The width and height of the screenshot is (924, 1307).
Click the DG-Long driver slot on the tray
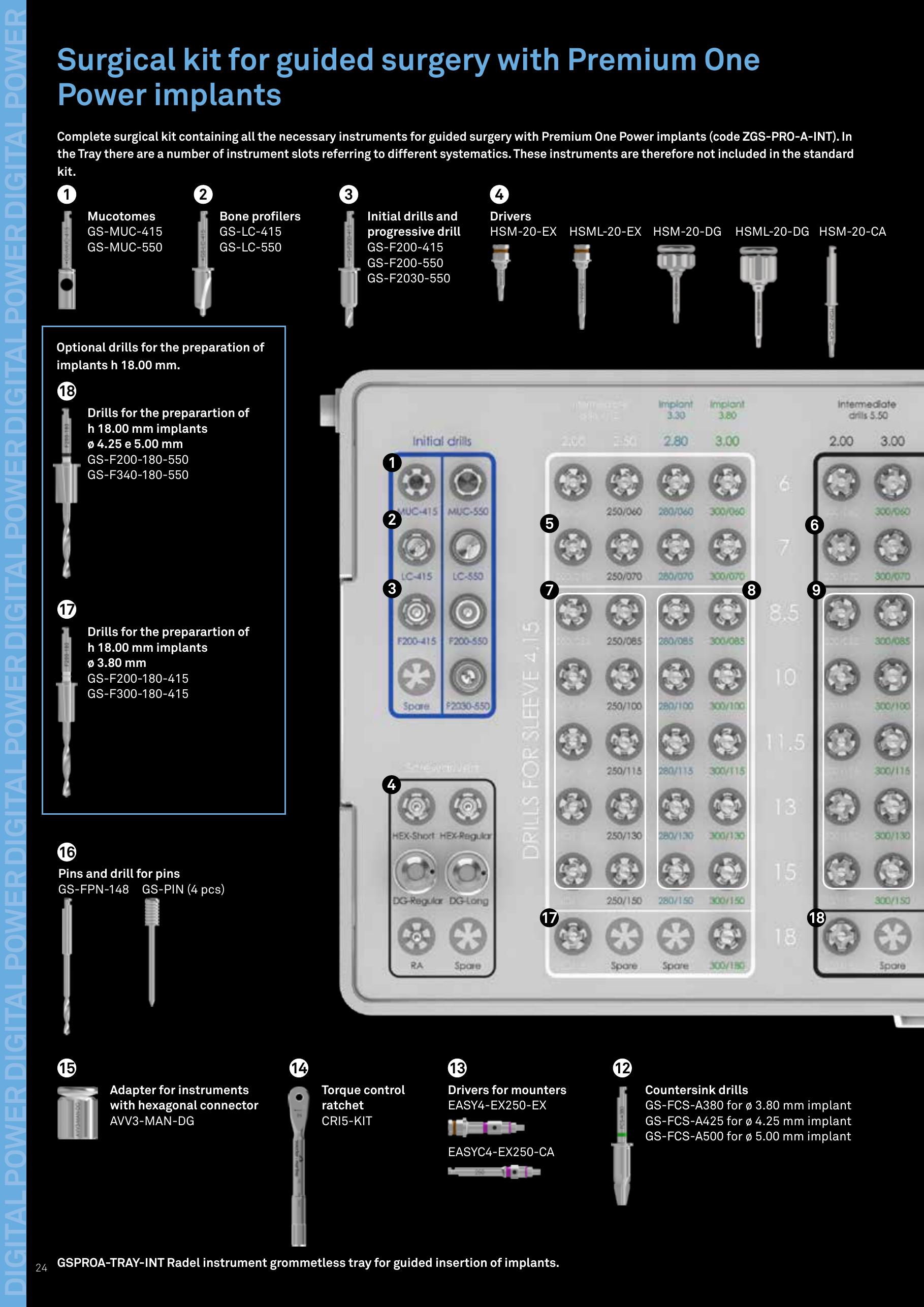click(468, 872)
